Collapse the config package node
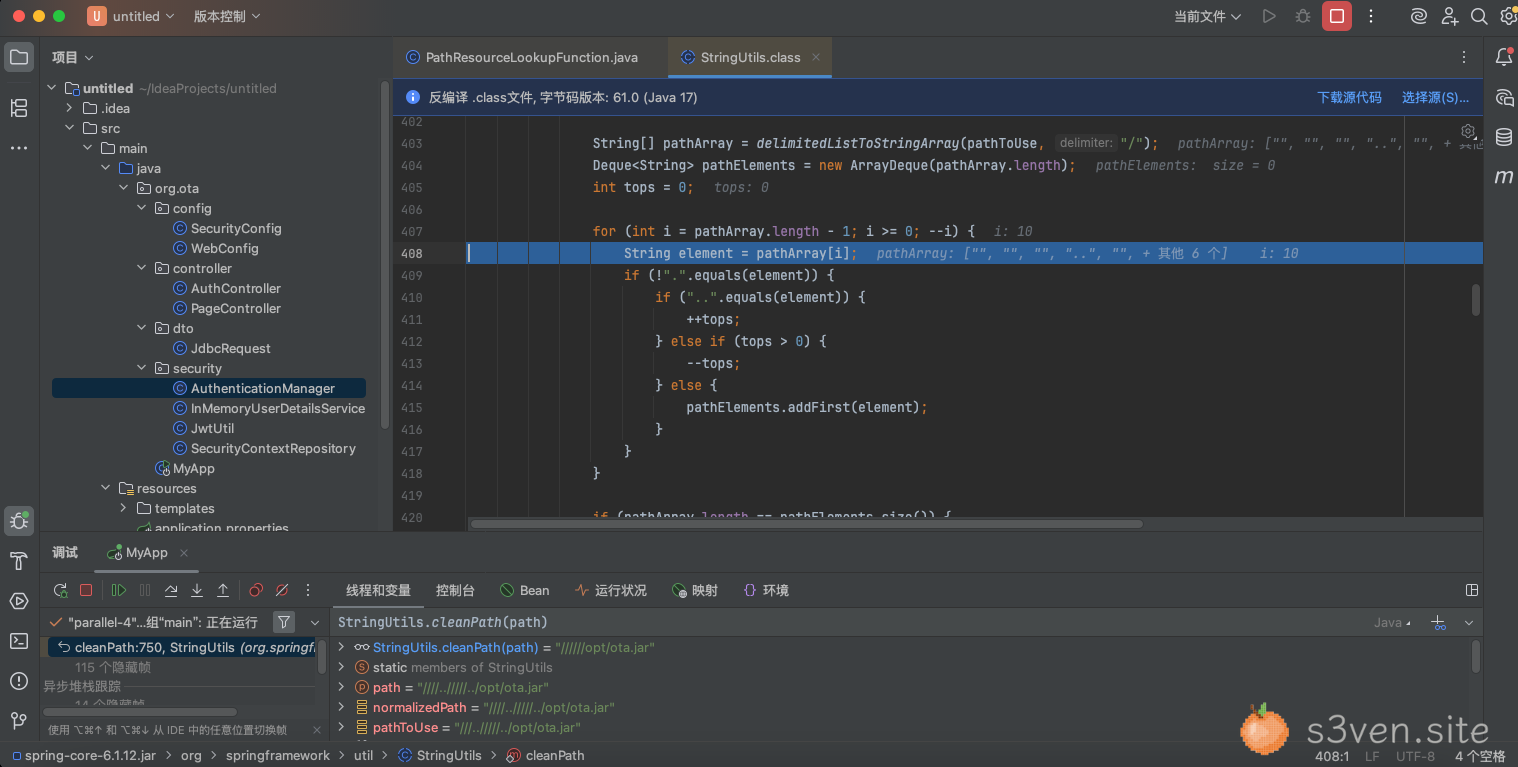 (x=141, y=208)
